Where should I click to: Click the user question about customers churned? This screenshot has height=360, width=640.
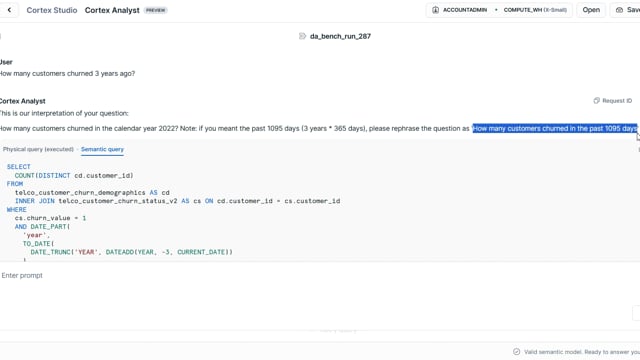point(67,73)
